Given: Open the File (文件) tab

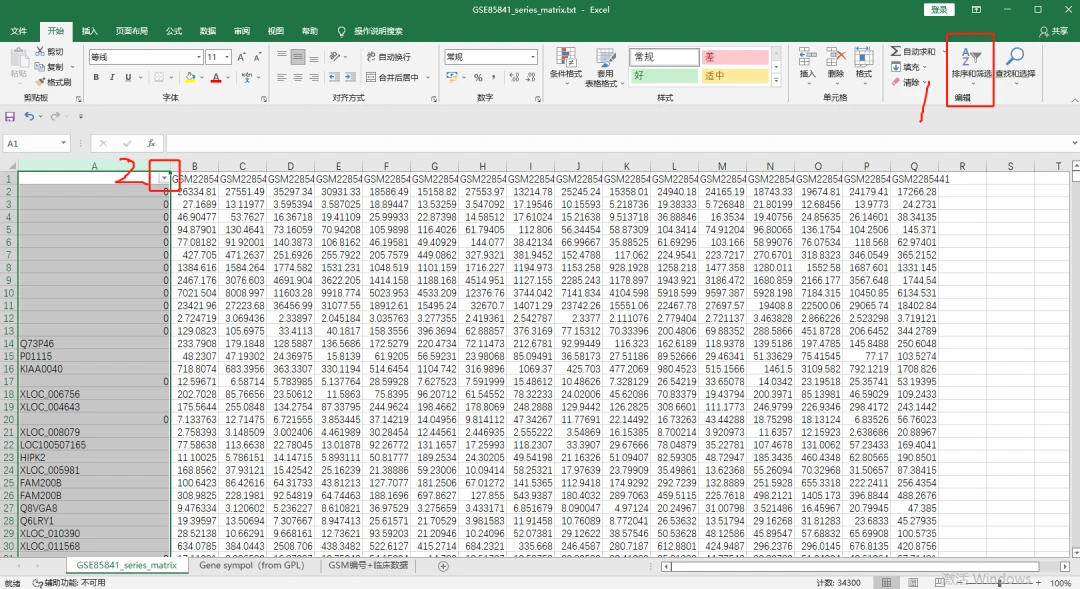Looking at the screenshot, I should 19,31.
